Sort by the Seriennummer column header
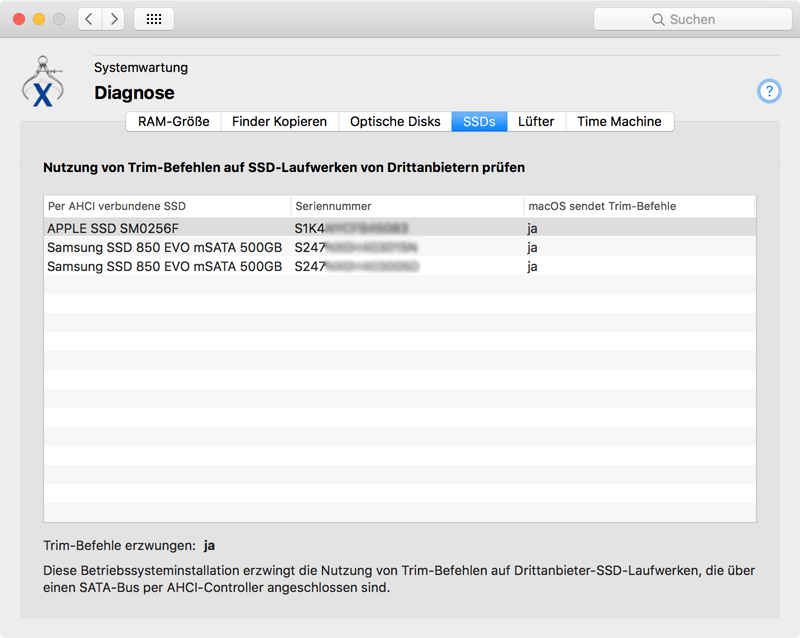The width and height of the screenshot is (800, 638). tap(407, 206)
